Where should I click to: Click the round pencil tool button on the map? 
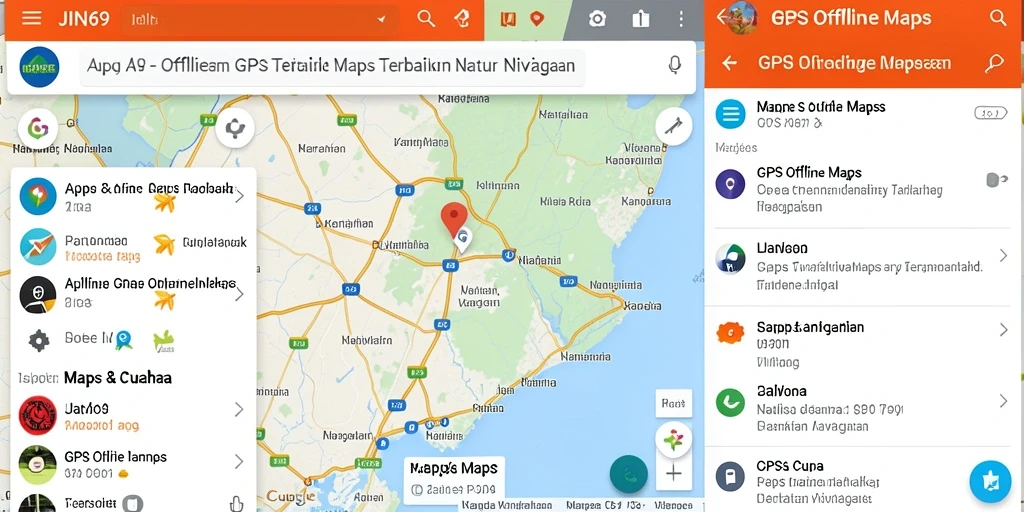(x=673, y=126)
